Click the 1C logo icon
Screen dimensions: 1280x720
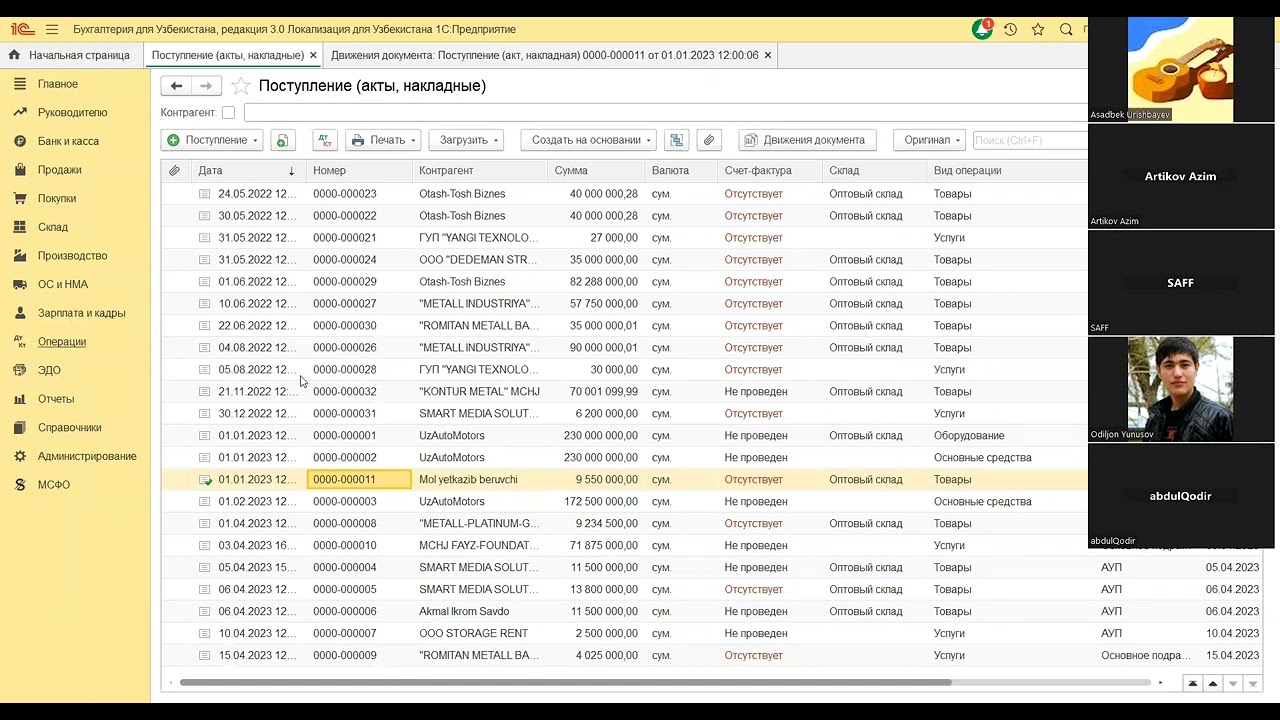pyautogui.click(x=21, y=30)
